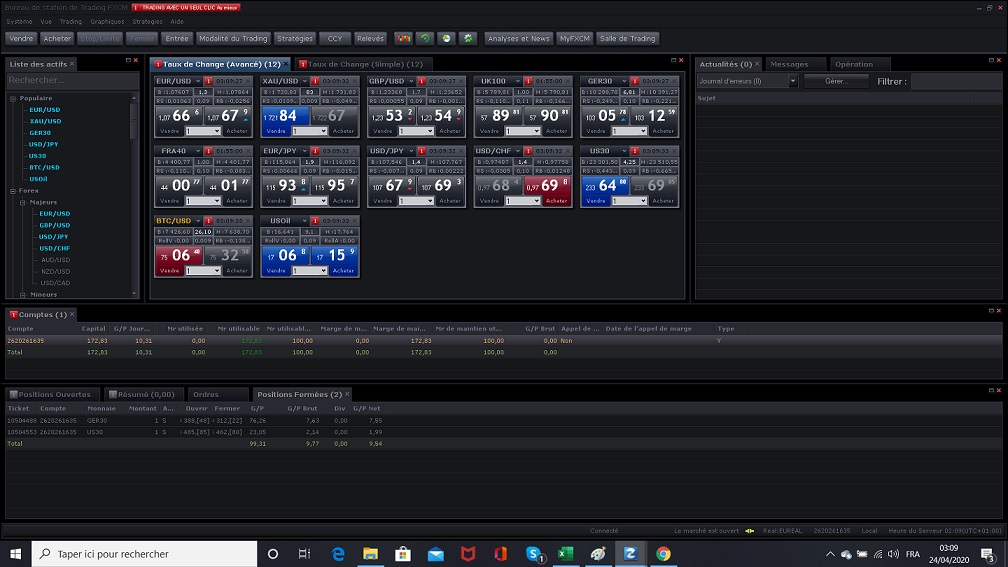Viewport: 1008px width, 567px height.
Task: Click the candlestick chart toolbar icon
Action: [x=404, y=38]
